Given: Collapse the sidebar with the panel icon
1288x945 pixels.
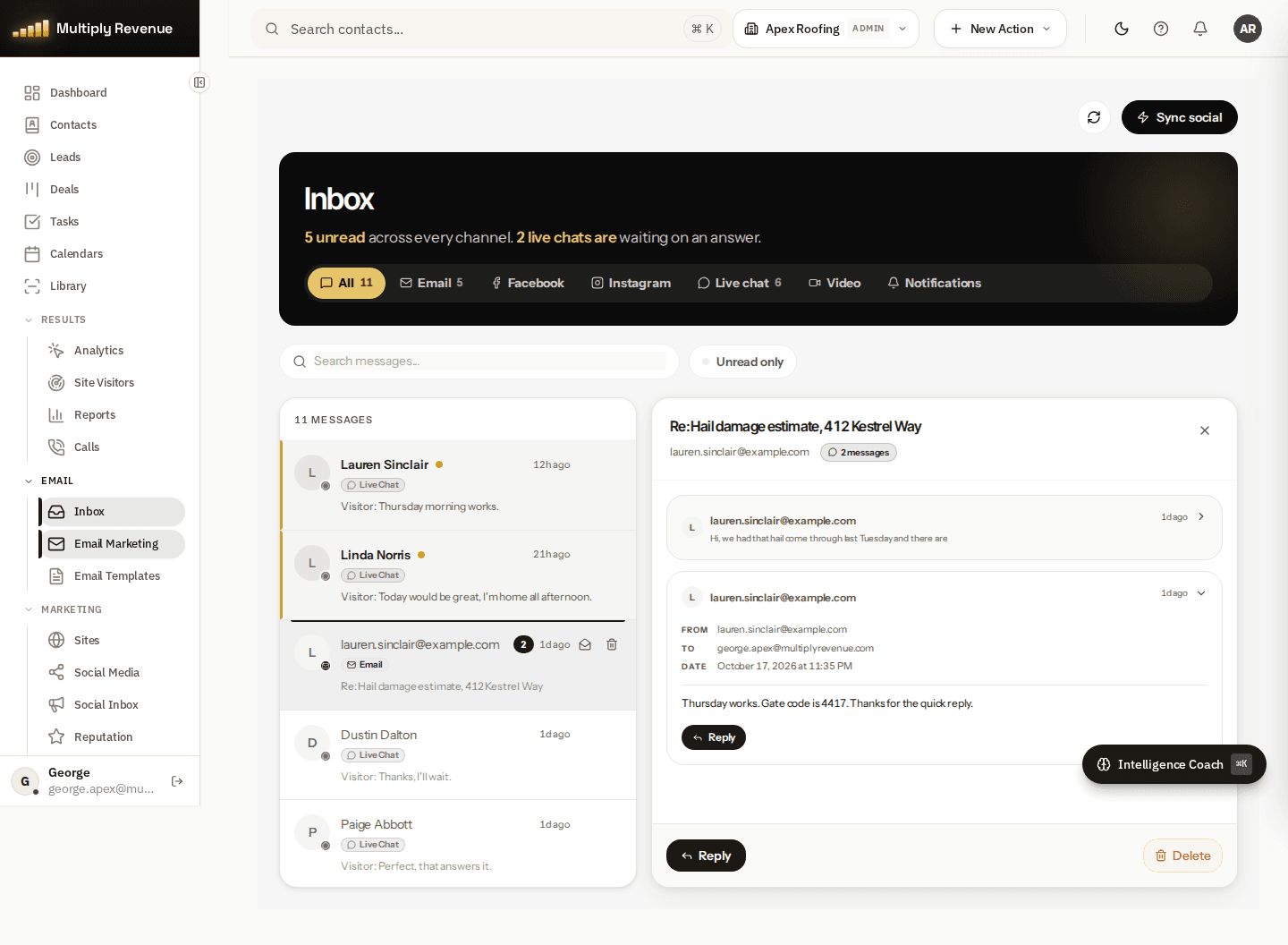Looking at the screenshot, I should click(199, 82).
